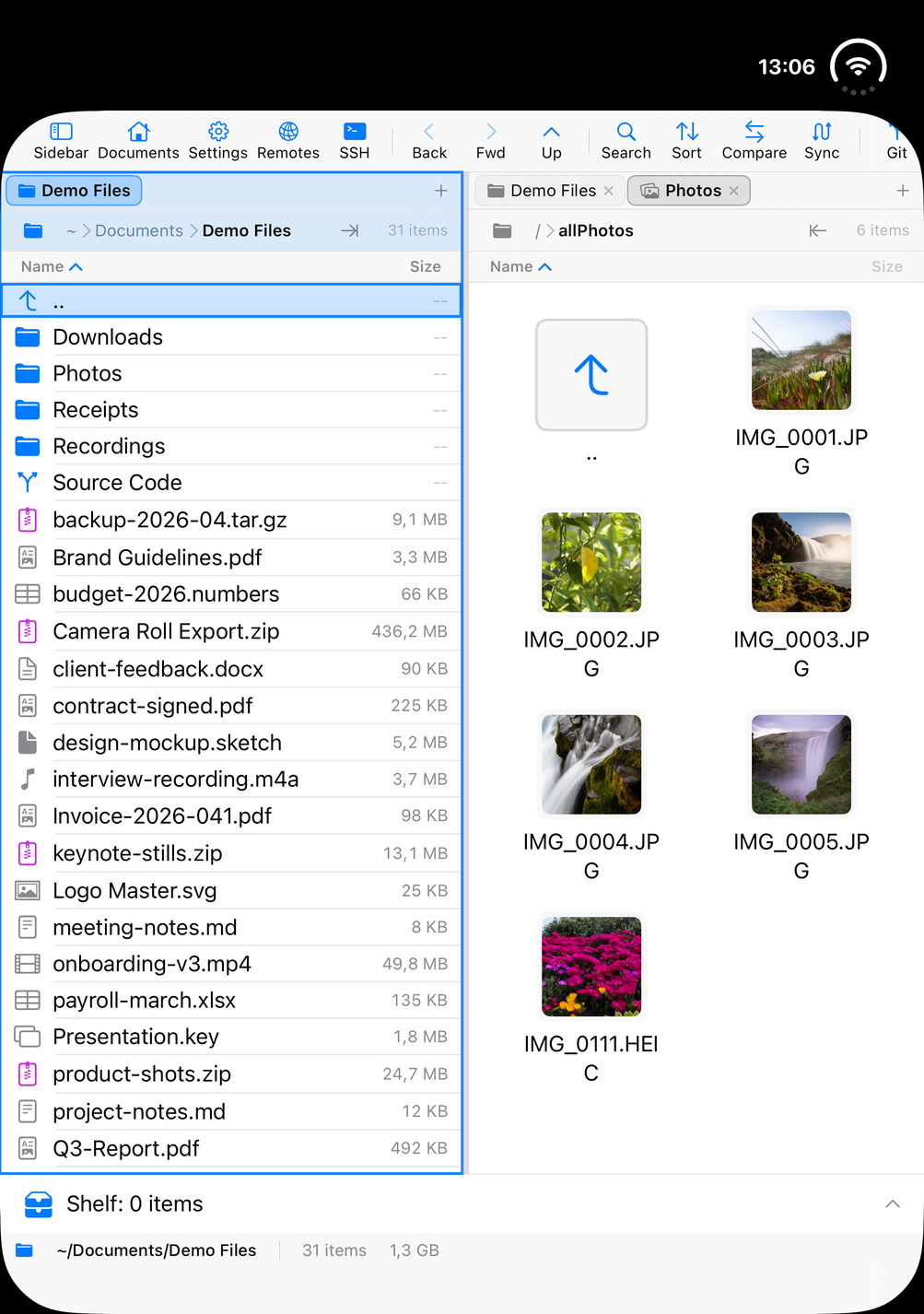Select backup-2026-04.tar.gz archive
This screenshot has height=1314, width=924.
[x=232, y=520]
